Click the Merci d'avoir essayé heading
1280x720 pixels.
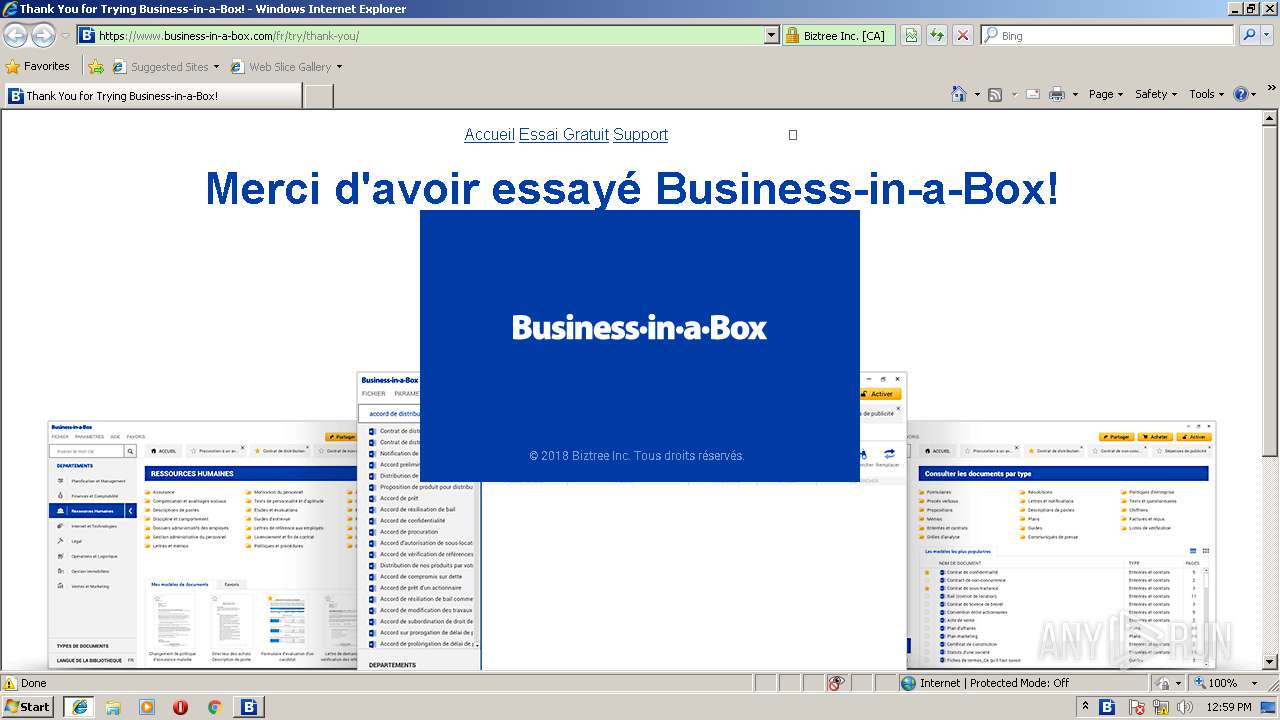coord(632,189)
